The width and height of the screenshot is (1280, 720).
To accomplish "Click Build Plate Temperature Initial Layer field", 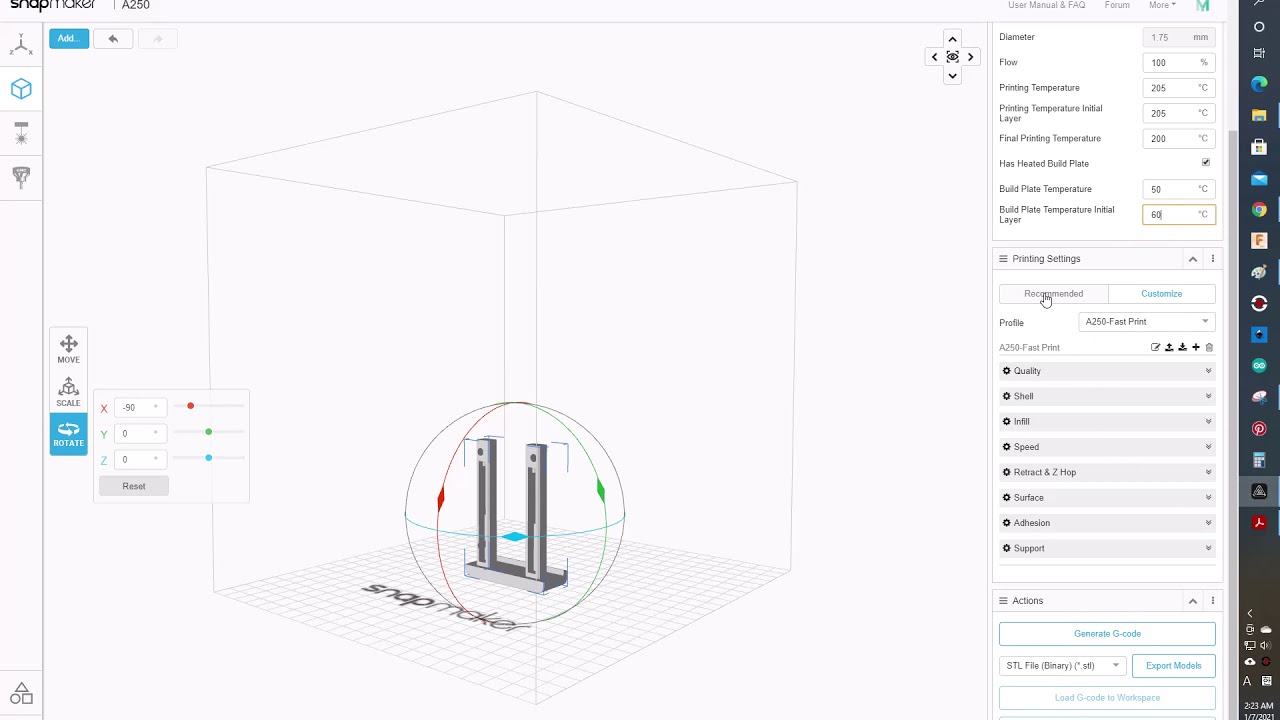I will click(x=1179, y=214).
